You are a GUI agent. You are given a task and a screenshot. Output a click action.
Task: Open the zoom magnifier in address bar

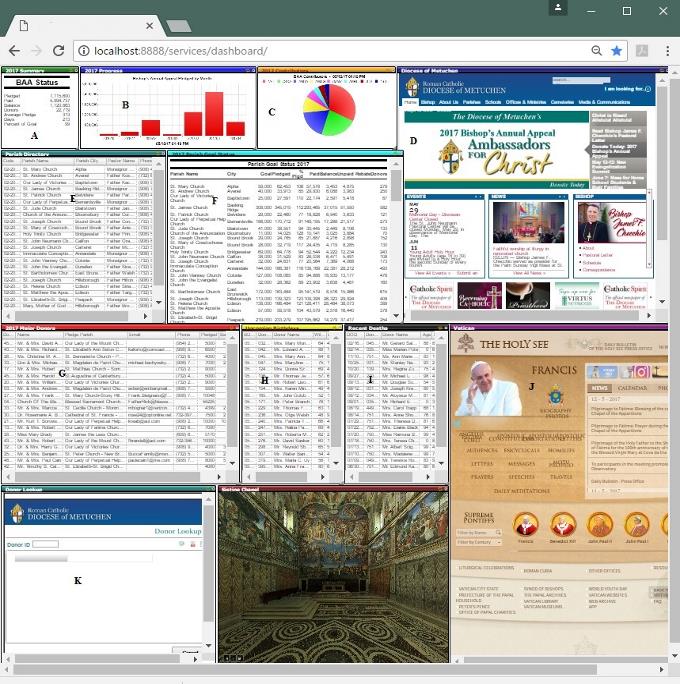click(x=596, y=51)
